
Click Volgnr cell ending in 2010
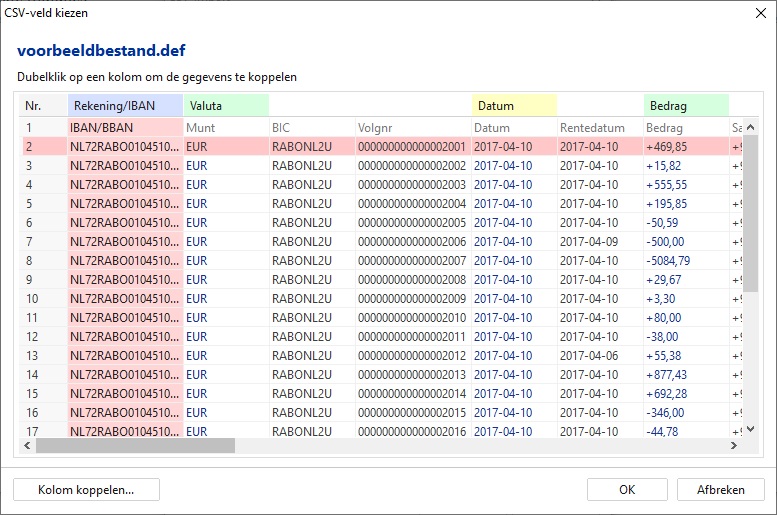click(x=411, y=318)
